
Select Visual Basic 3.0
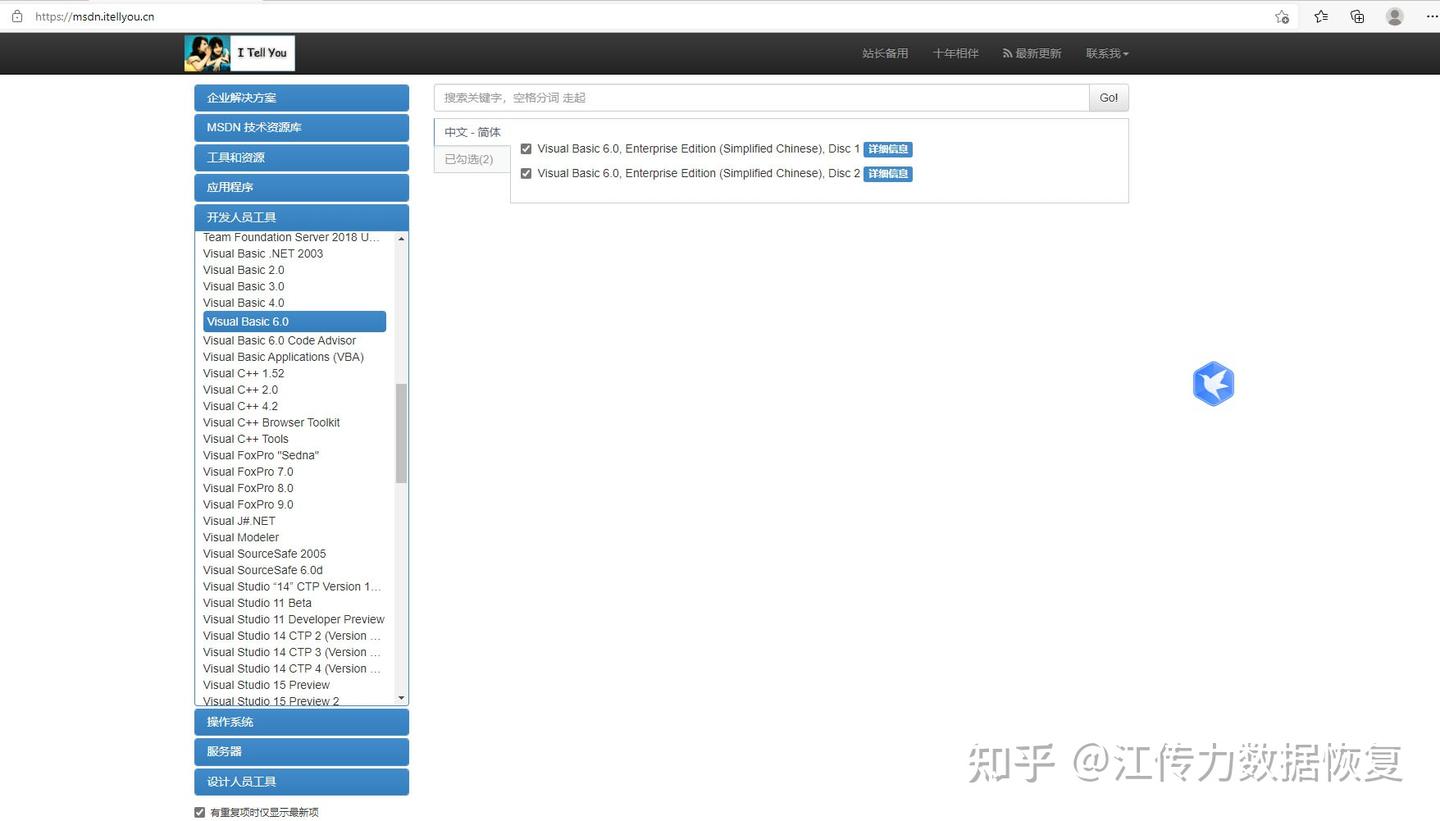point(243,287)
